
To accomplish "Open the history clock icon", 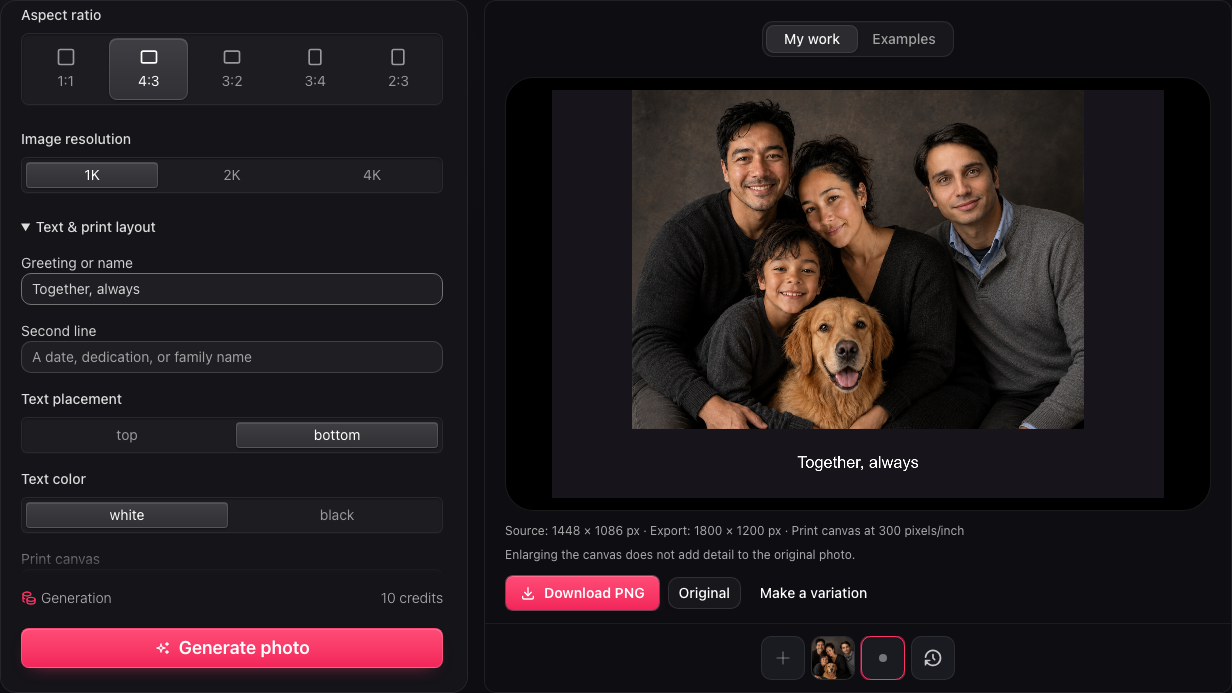I will click(933, 658).
